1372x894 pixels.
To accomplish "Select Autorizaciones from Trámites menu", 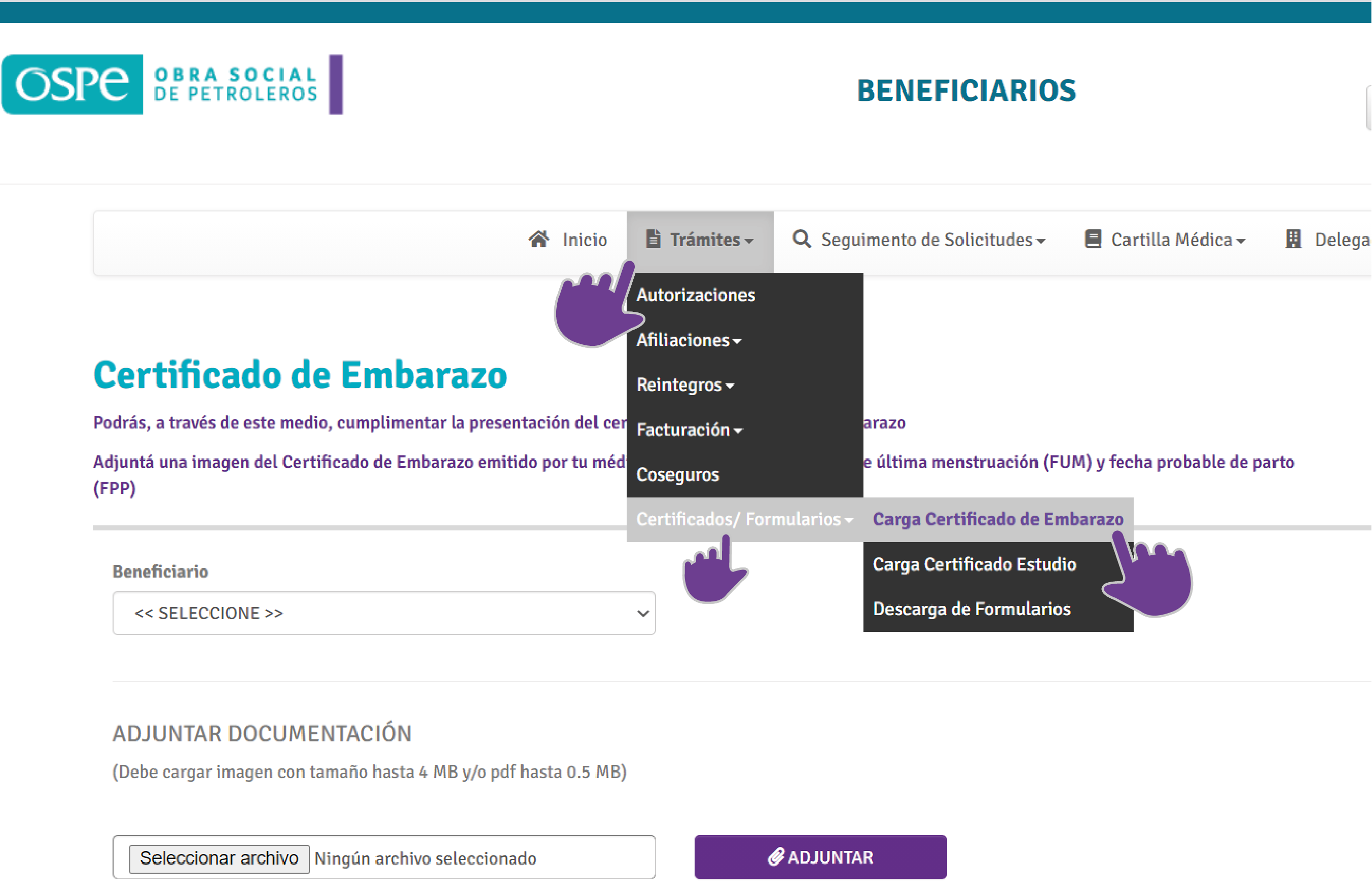I will click(x=745, y=295).
